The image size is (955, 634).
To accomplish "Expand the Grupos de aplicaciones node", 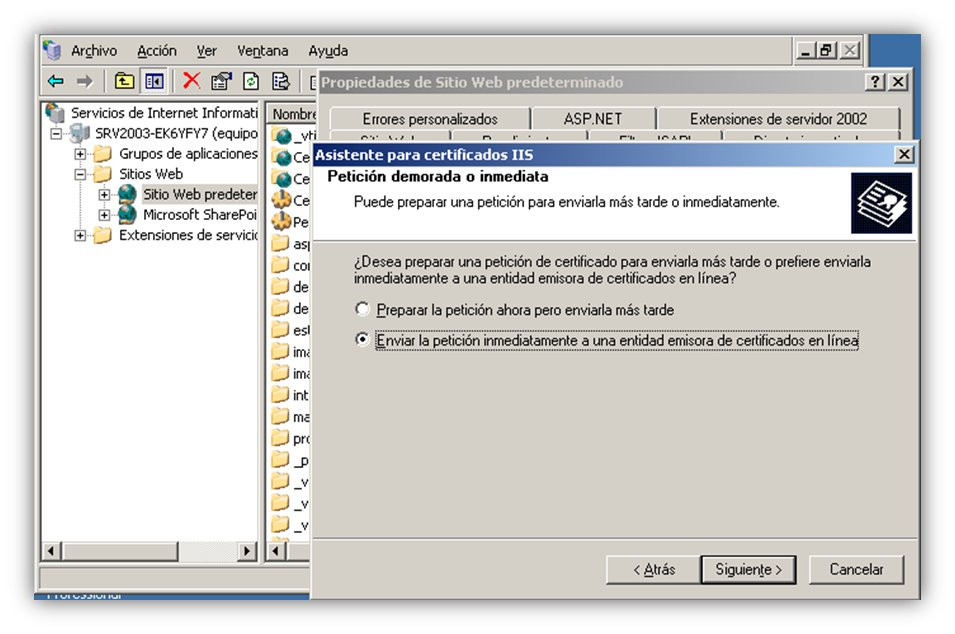I will (80, 154).
